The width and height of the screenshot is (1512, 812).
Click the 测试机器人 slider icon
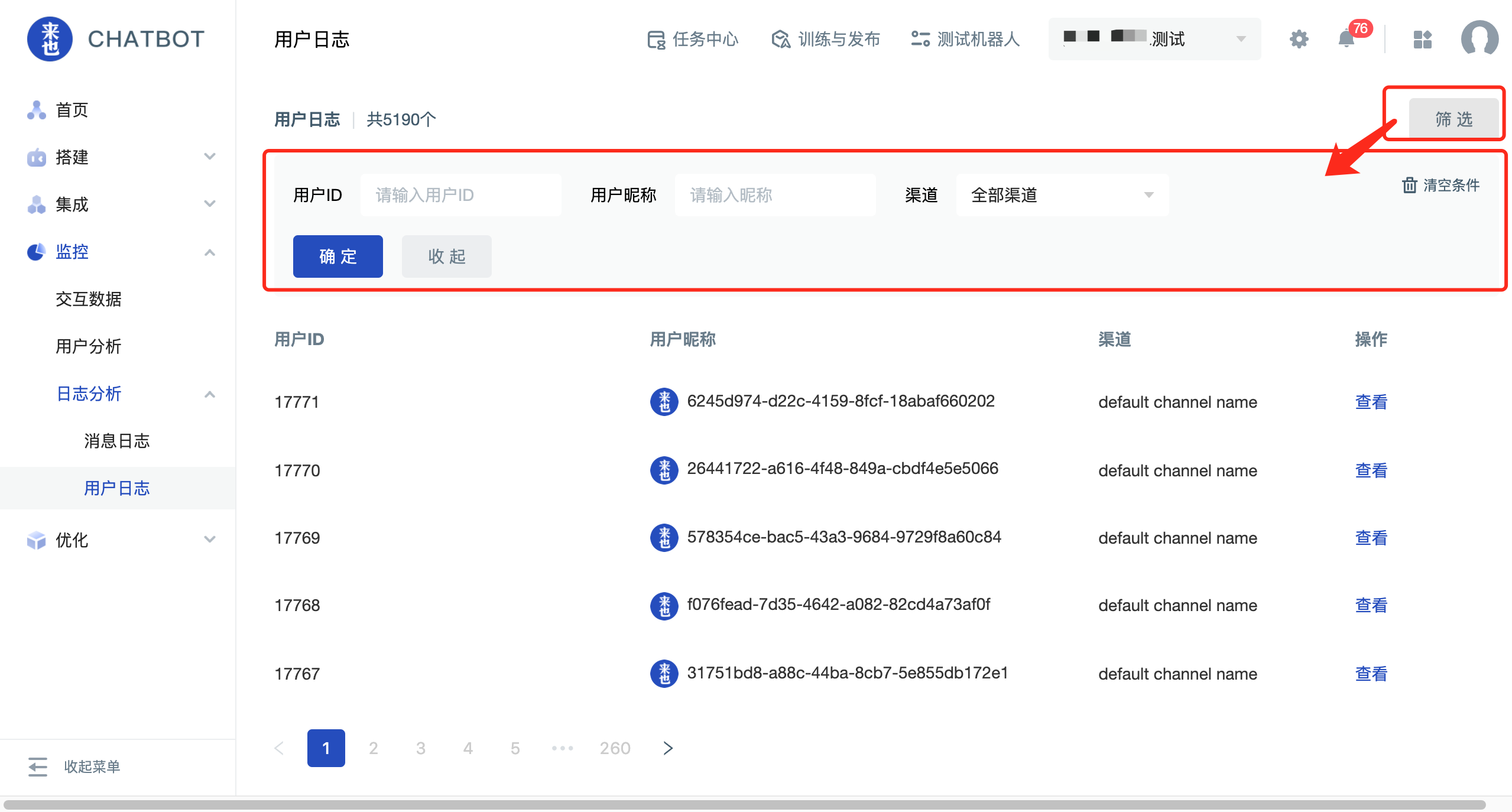tap(920, 40)
